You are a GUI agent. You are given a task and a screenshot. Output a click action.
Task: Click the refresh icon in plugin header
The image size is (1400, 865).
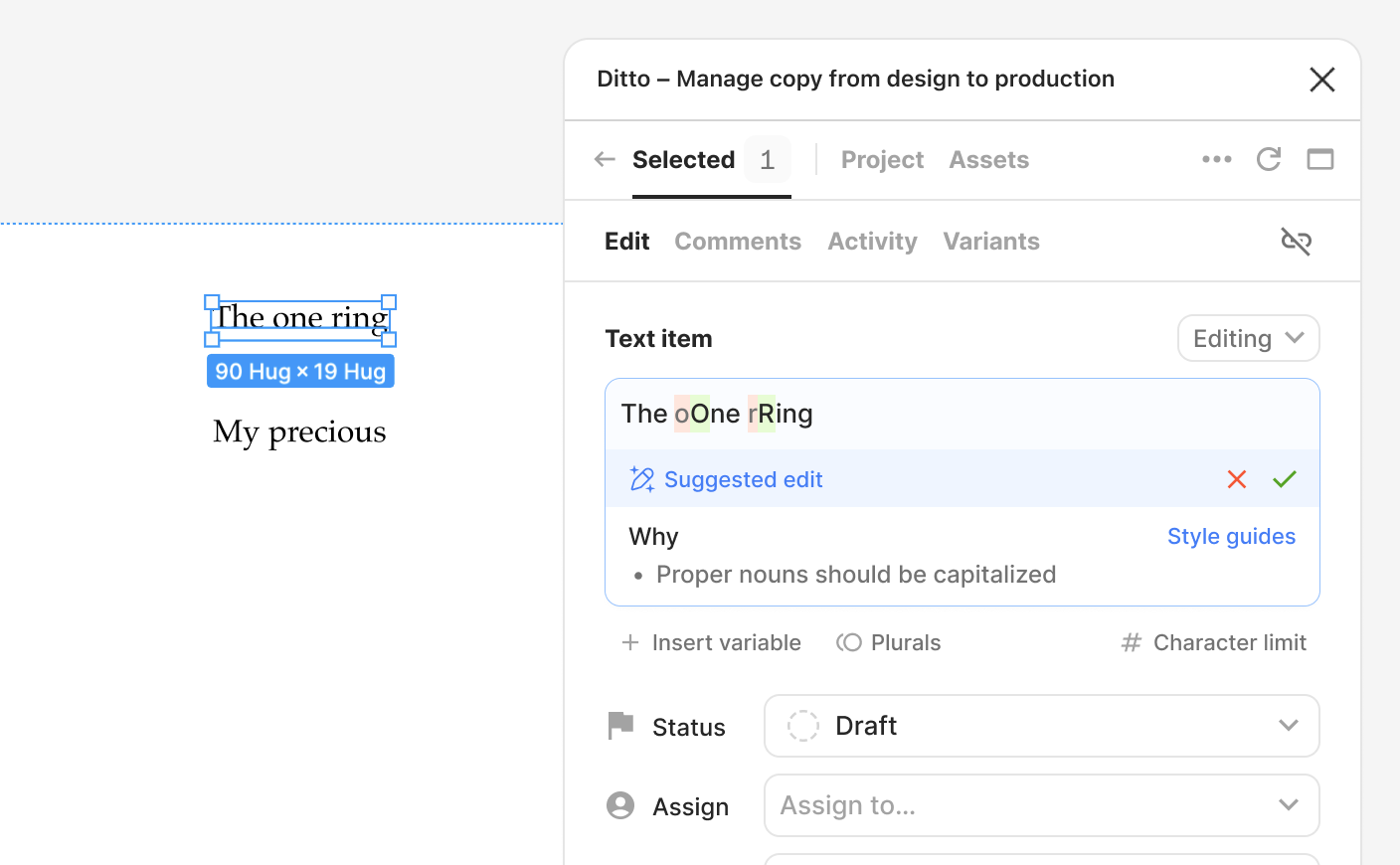tap(1269, 159)
